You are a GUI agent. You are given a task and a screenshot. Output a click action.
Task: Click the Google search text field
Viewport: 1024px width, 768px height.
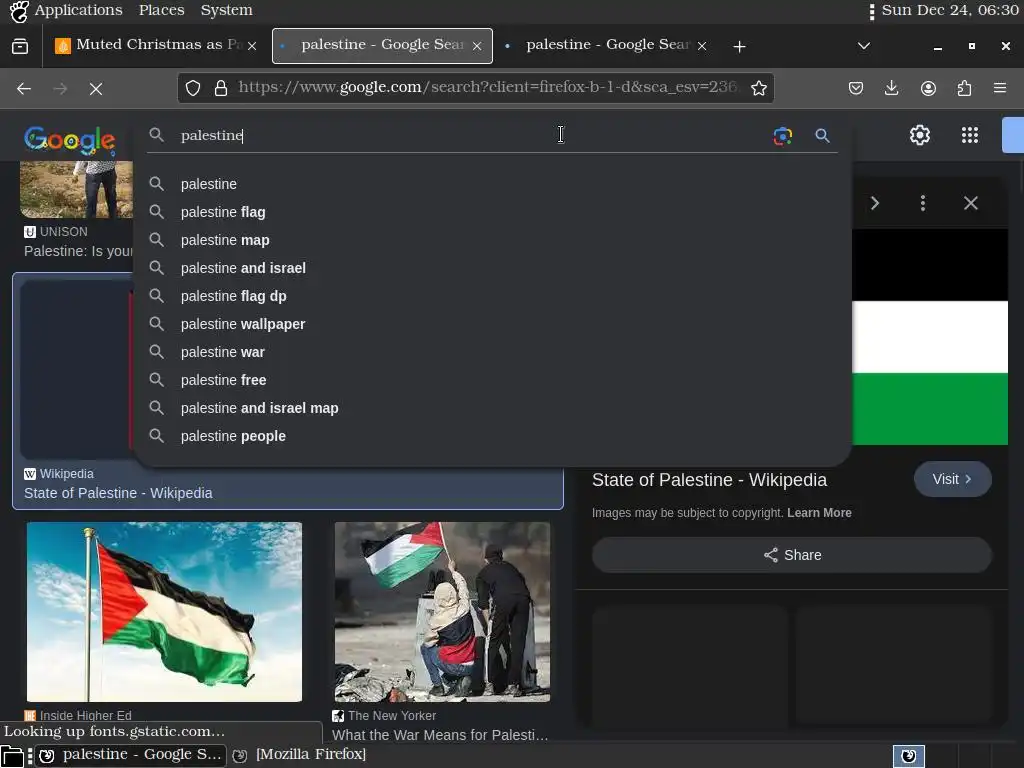(470, 135)
